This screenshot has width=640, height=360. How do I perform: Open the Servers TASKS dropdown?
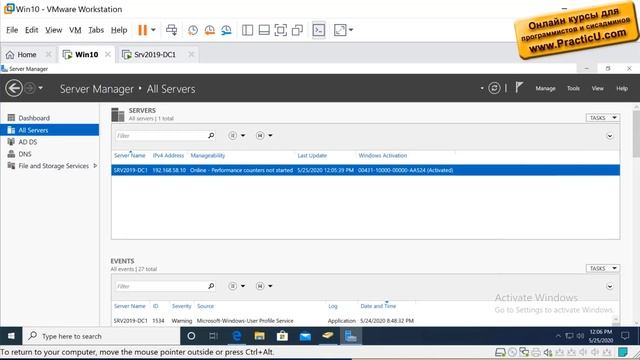pos(603,118)
